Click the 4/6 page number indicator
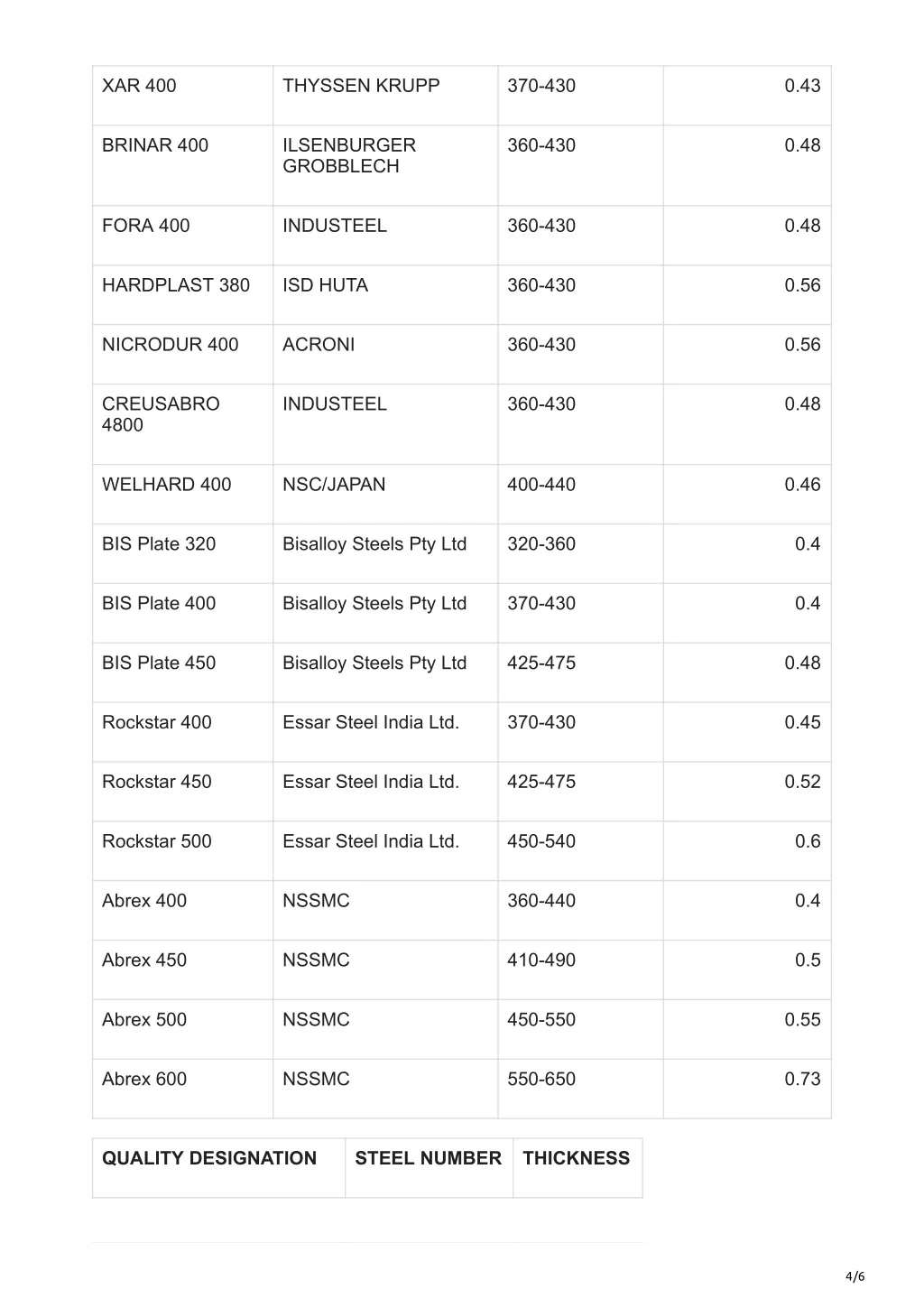The width and height of the screenshot is (924, 1308). [x=855, y=1276]
